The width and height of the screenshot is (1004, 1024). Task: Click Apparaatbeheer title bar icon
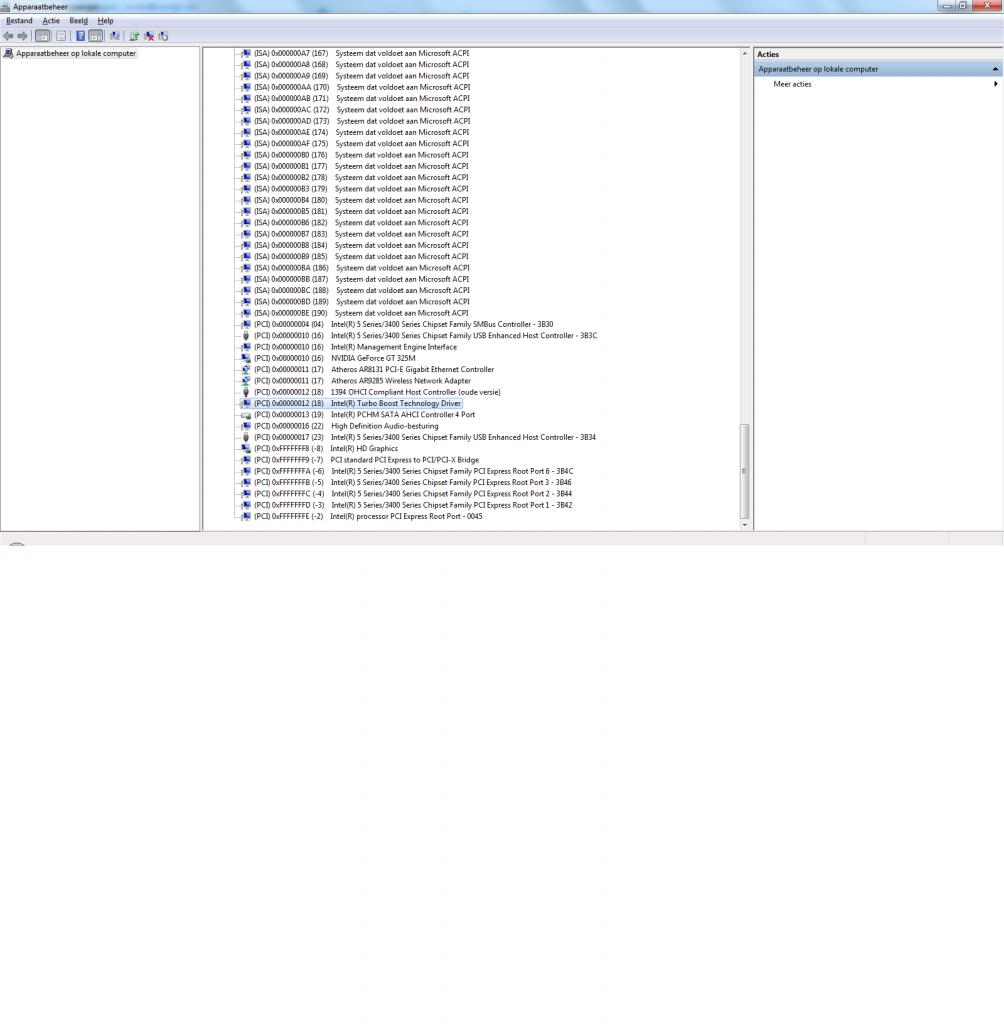point(5,7)
